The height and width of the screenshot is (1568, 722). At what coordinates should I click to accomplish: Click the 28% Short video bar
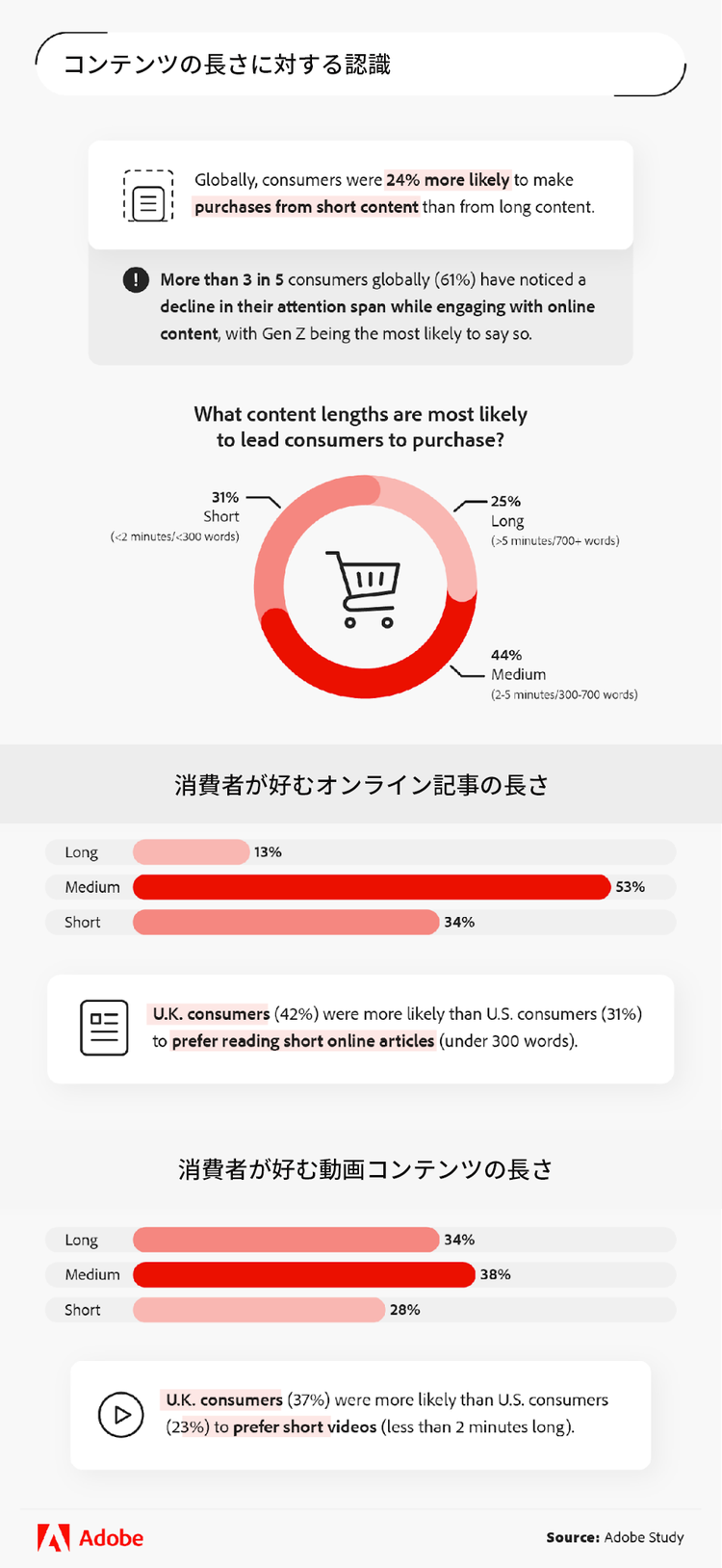(x=258, y=1310)
